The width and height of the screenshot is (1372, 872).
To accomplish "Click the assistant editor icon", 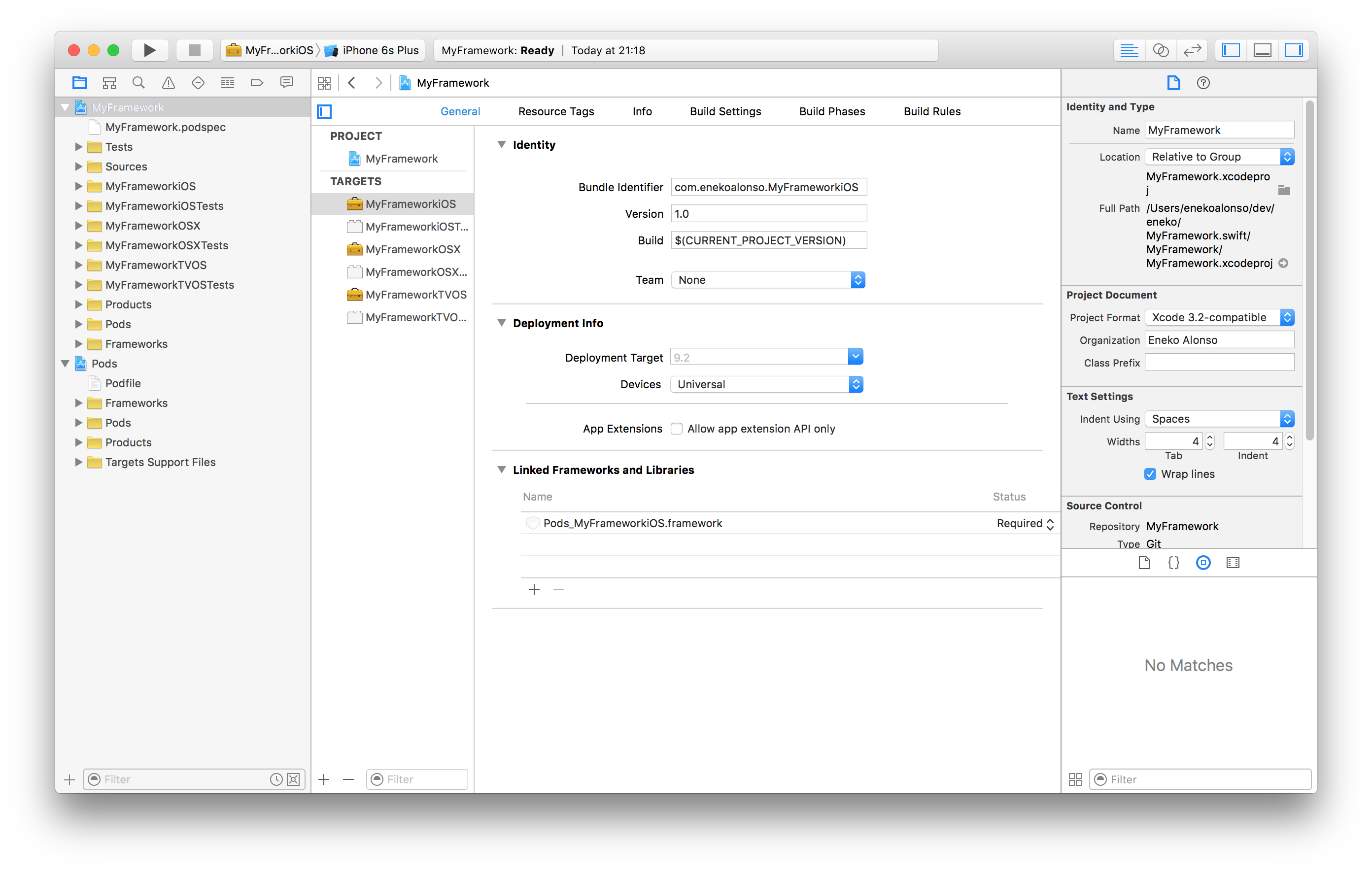I will (x=1160, y=50).
